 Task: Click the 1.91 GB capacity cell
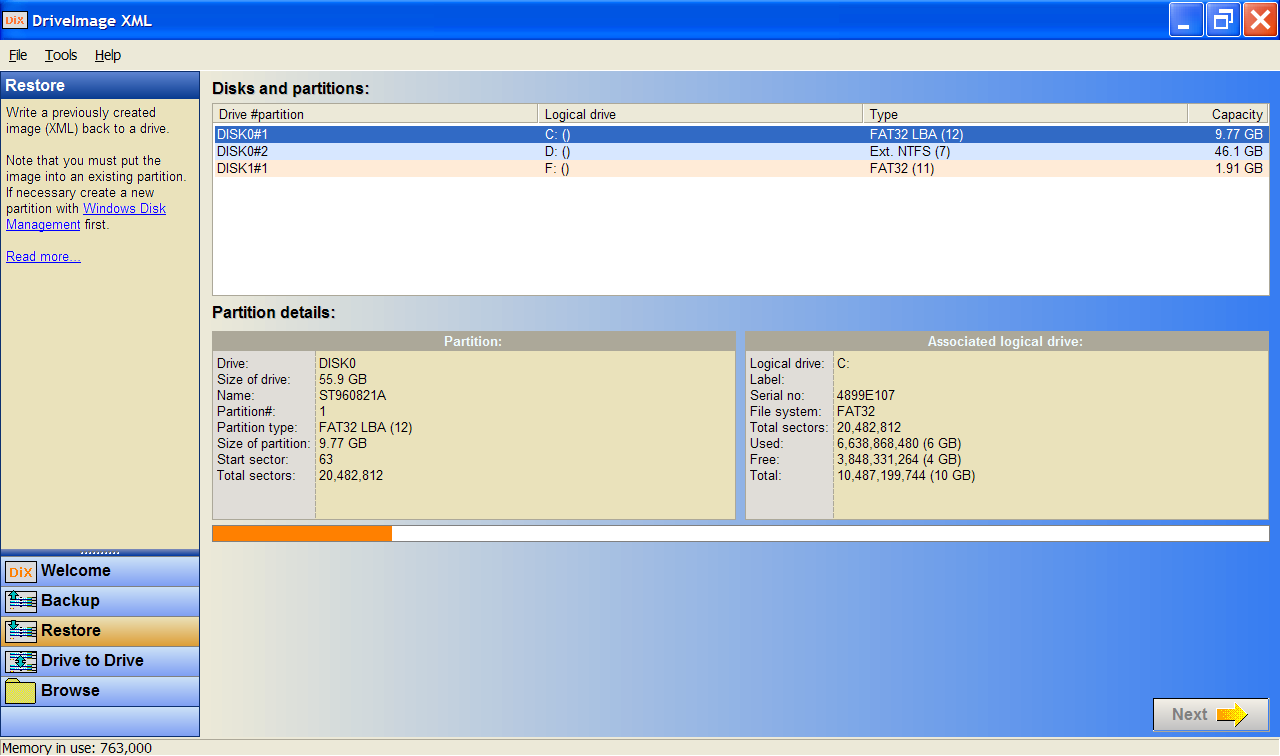1239,168
